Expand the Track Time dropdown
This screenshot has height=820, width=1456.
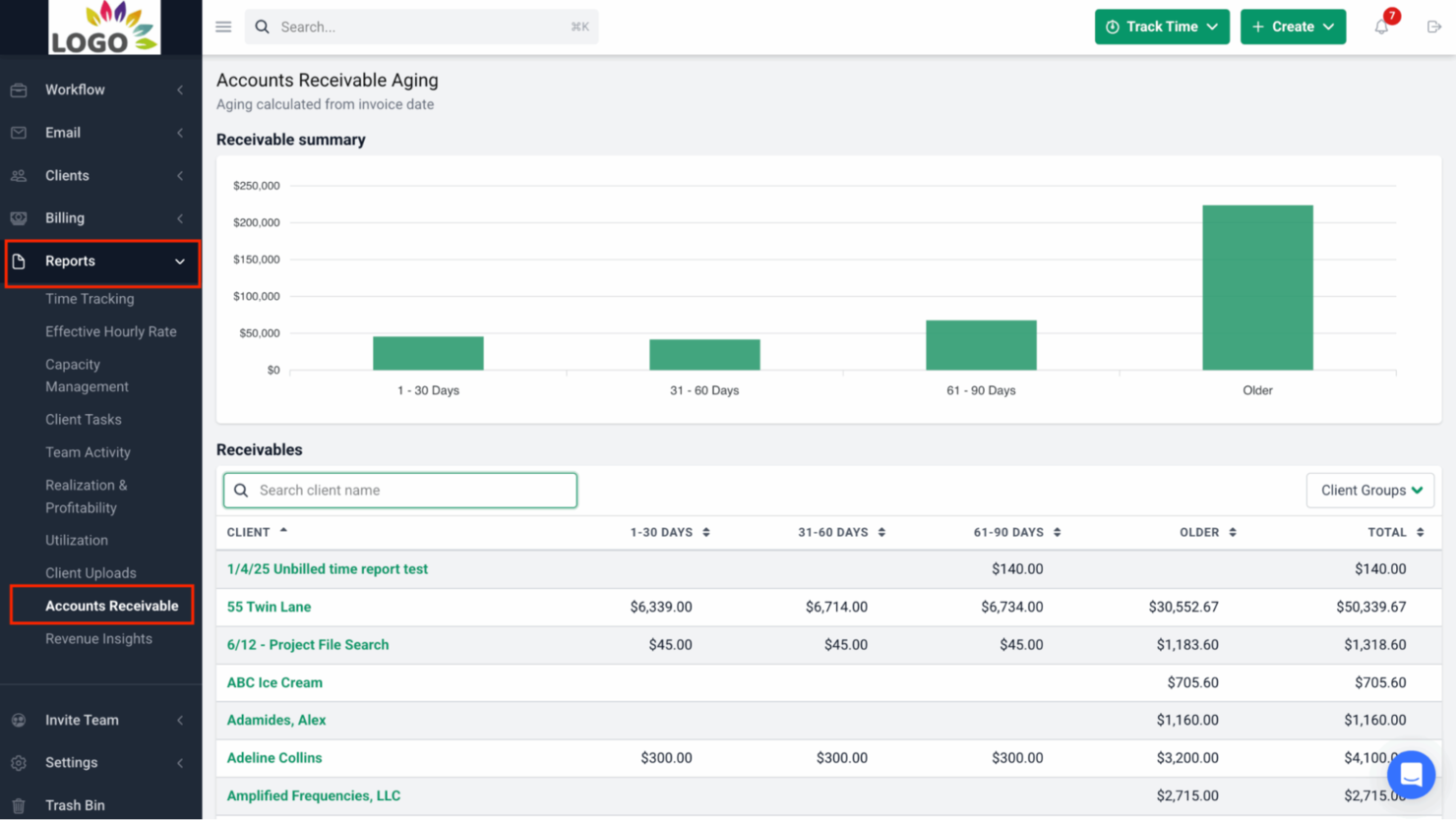pos(1162,27)
